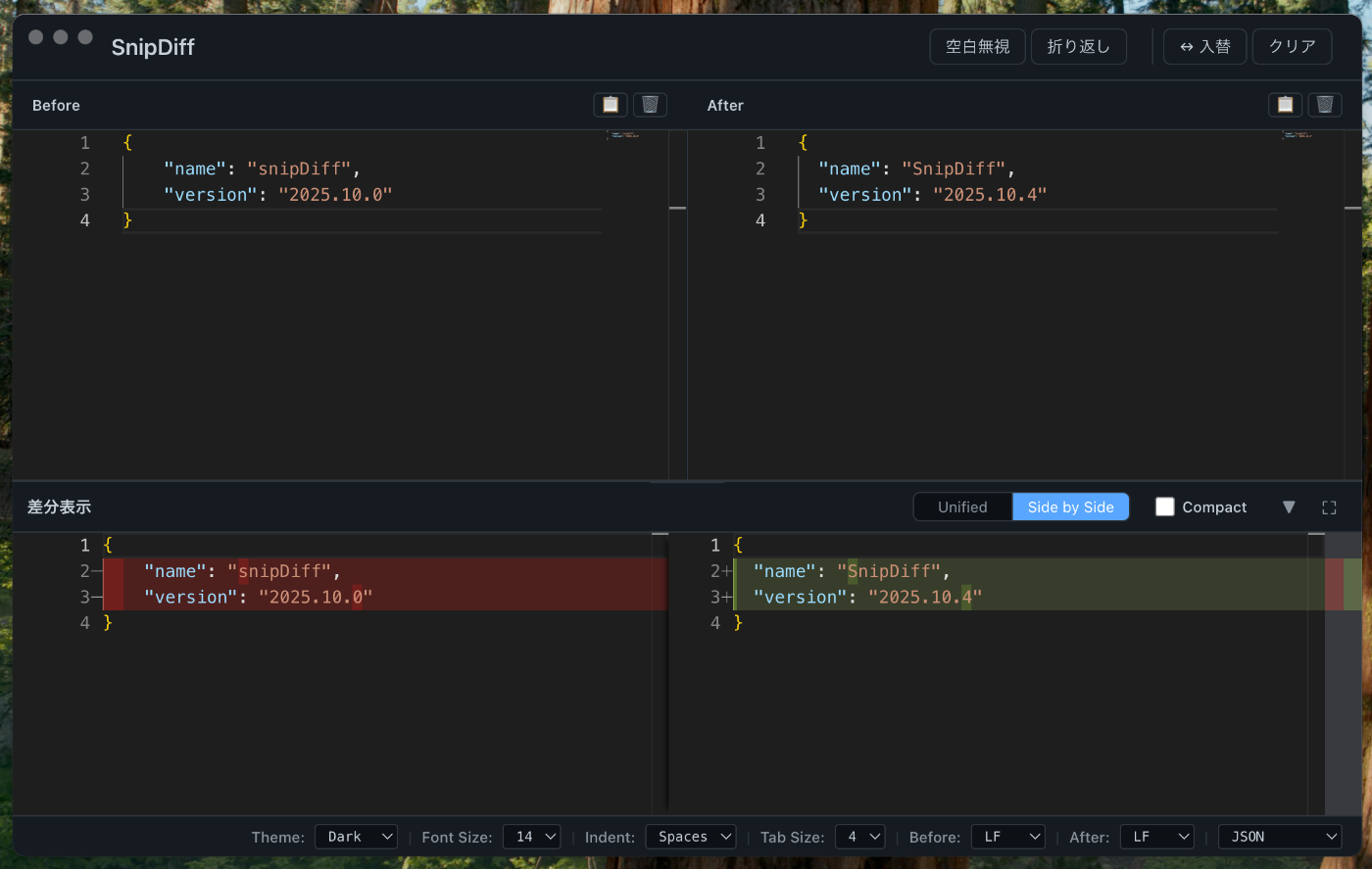Paste clipboard into the After pane

point(1286,105)
